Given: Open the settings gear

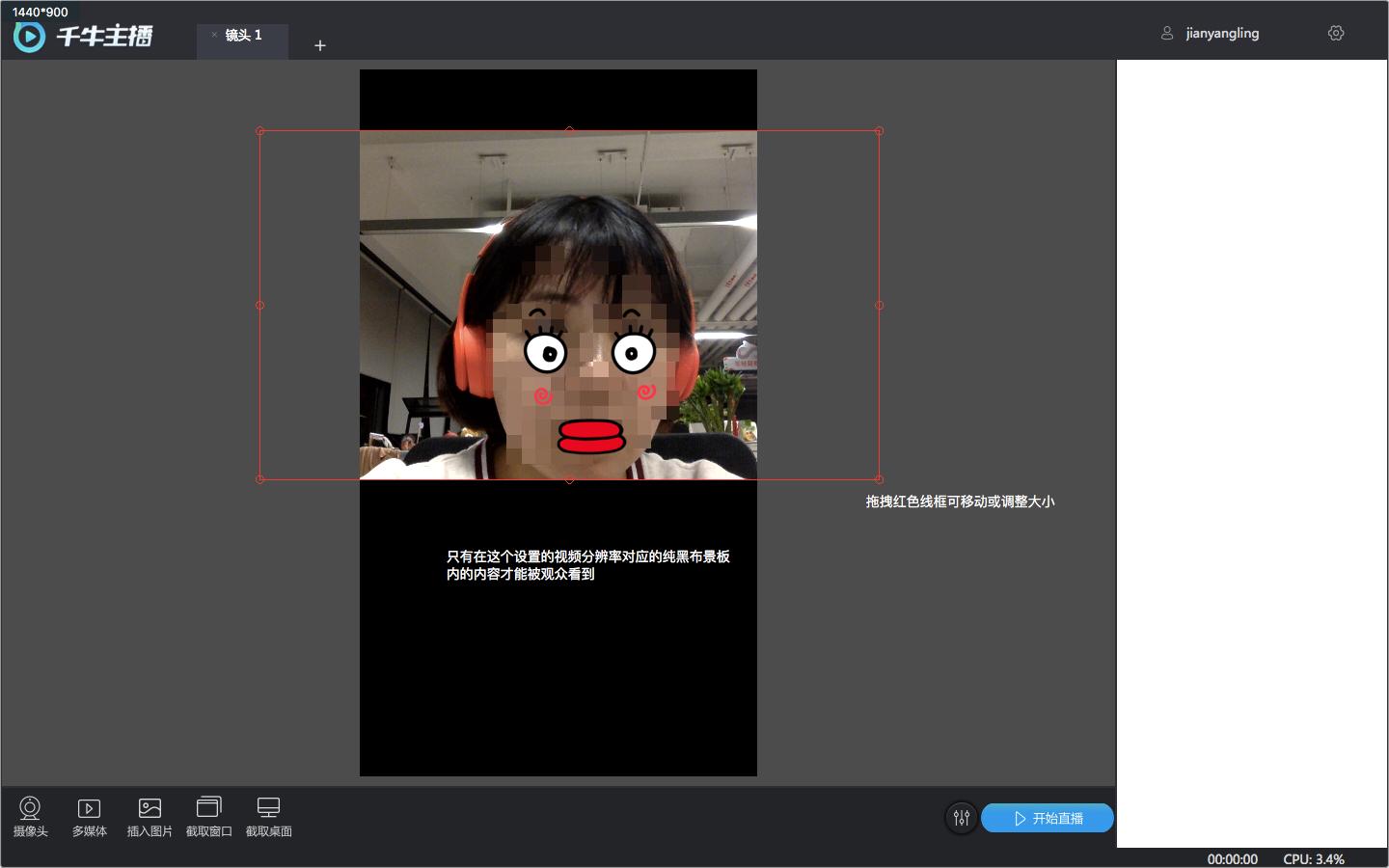Looking at the screenshot, I should pos(1336,32).
